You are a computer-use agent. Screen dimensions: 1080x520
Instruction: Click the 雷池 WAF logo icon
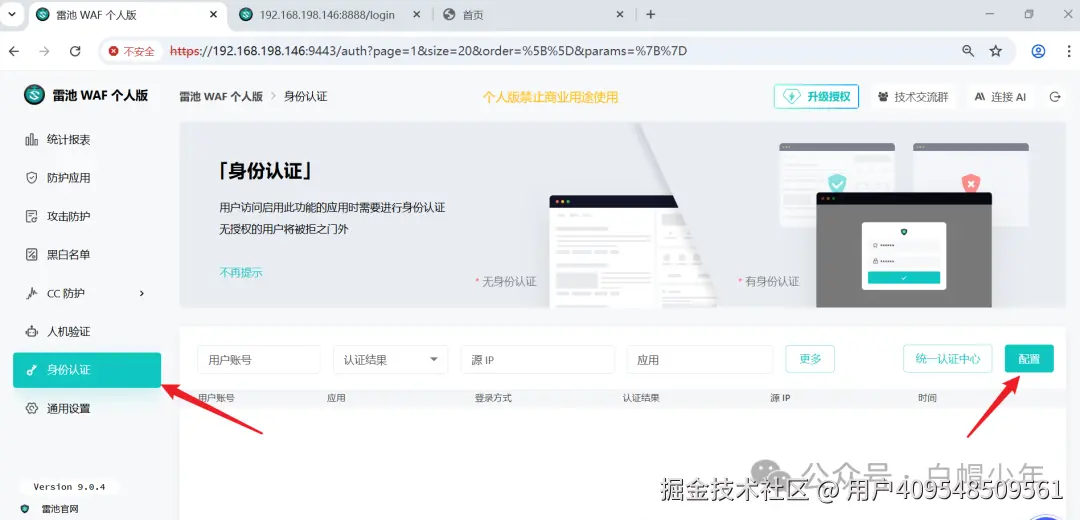34,95
